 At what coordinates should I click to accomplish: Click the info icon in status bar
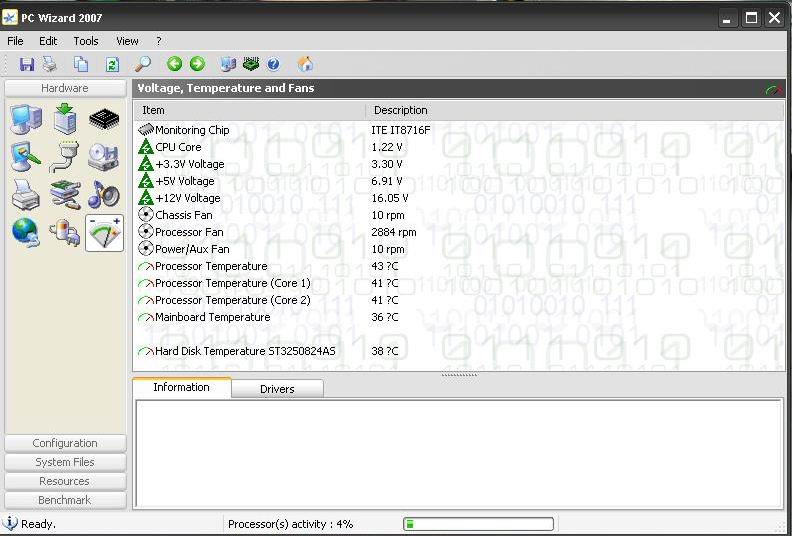coord(10,523)
